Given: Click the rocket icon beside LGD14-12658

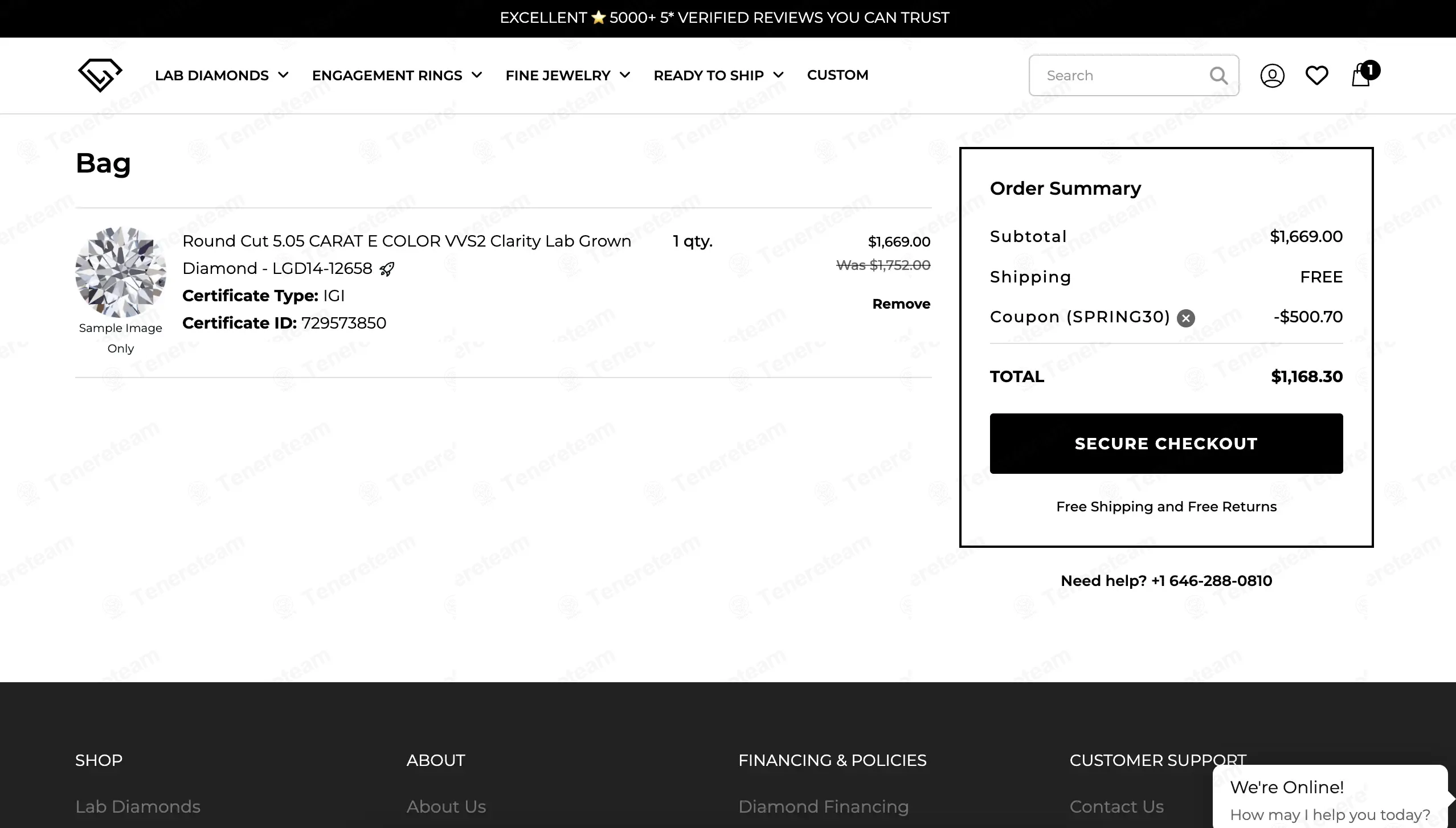Looking at the screenshot, I should (x=387, y=269).
